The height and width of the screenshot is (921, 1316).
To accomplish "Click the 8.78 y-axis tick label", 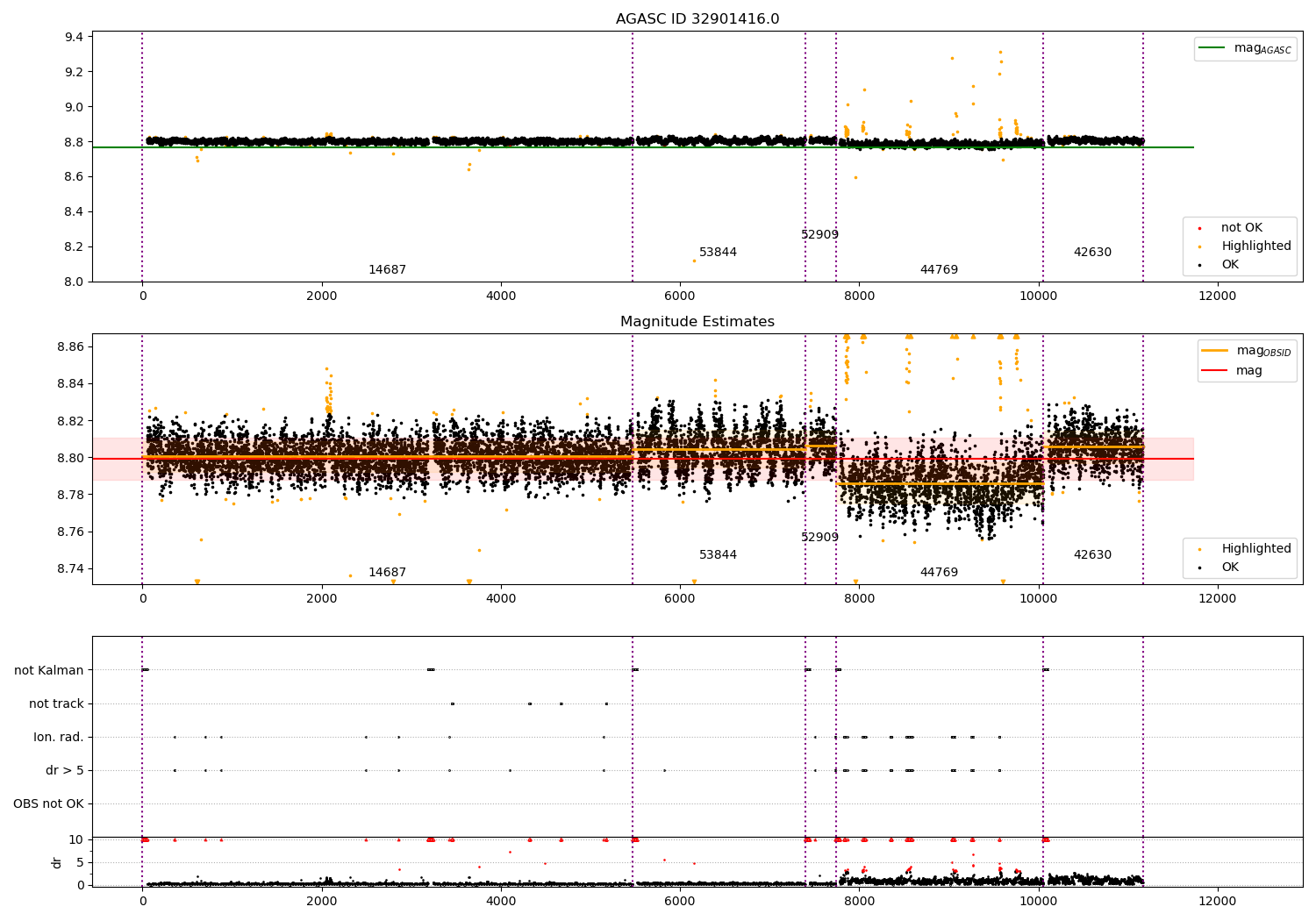I will click(71, 495).
